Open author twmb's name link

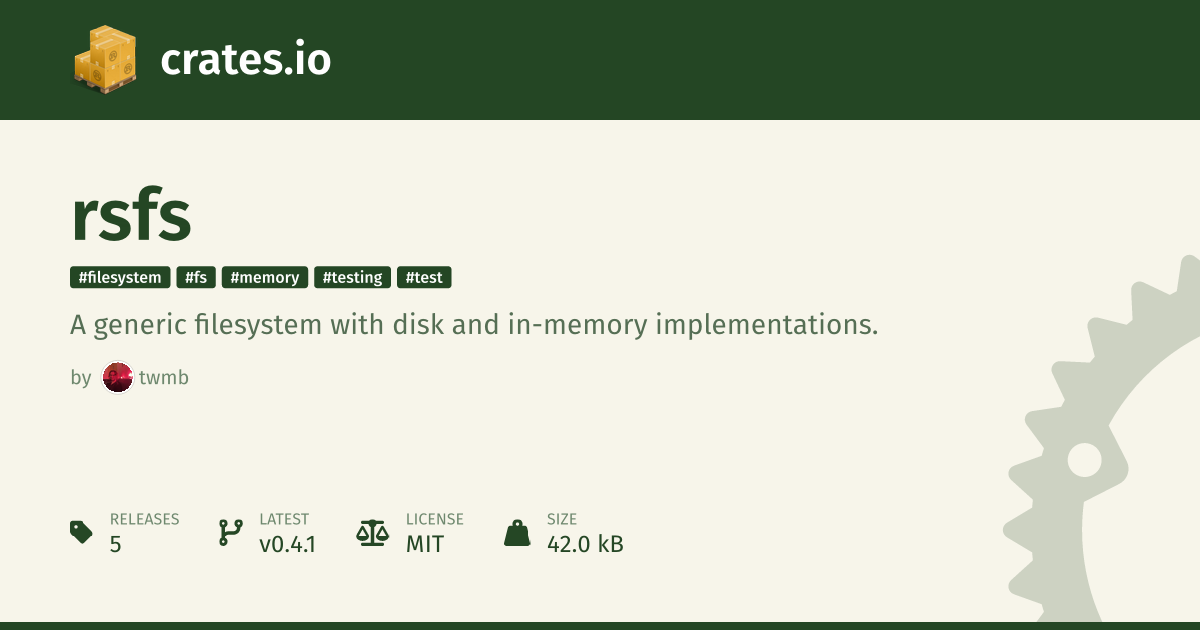coord(164,378)
